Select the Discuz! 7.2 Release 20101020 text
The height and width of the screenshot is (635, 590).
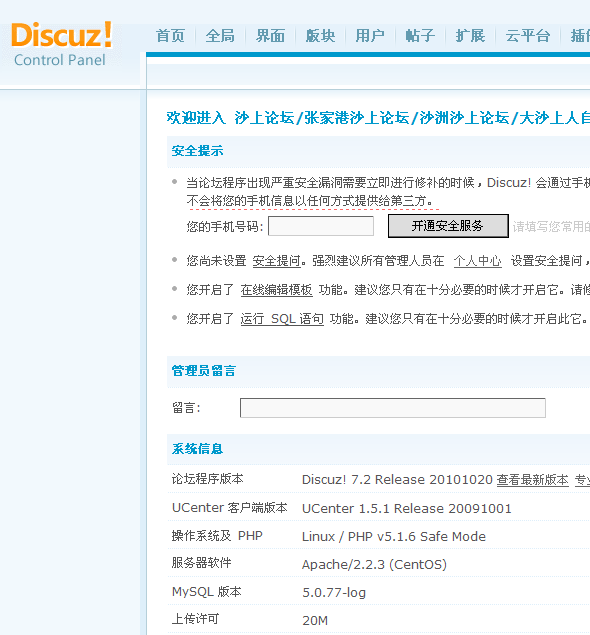tap(397, 480)
